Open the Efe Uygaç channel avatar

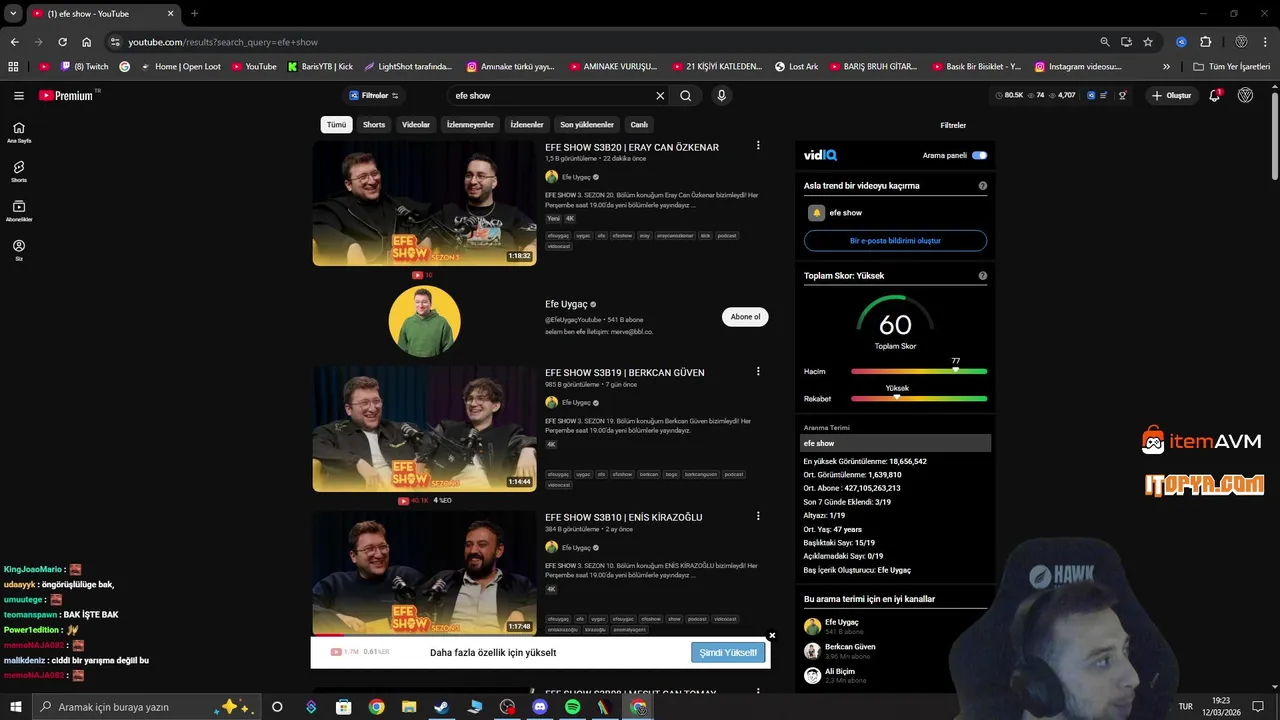coord(424,321)
